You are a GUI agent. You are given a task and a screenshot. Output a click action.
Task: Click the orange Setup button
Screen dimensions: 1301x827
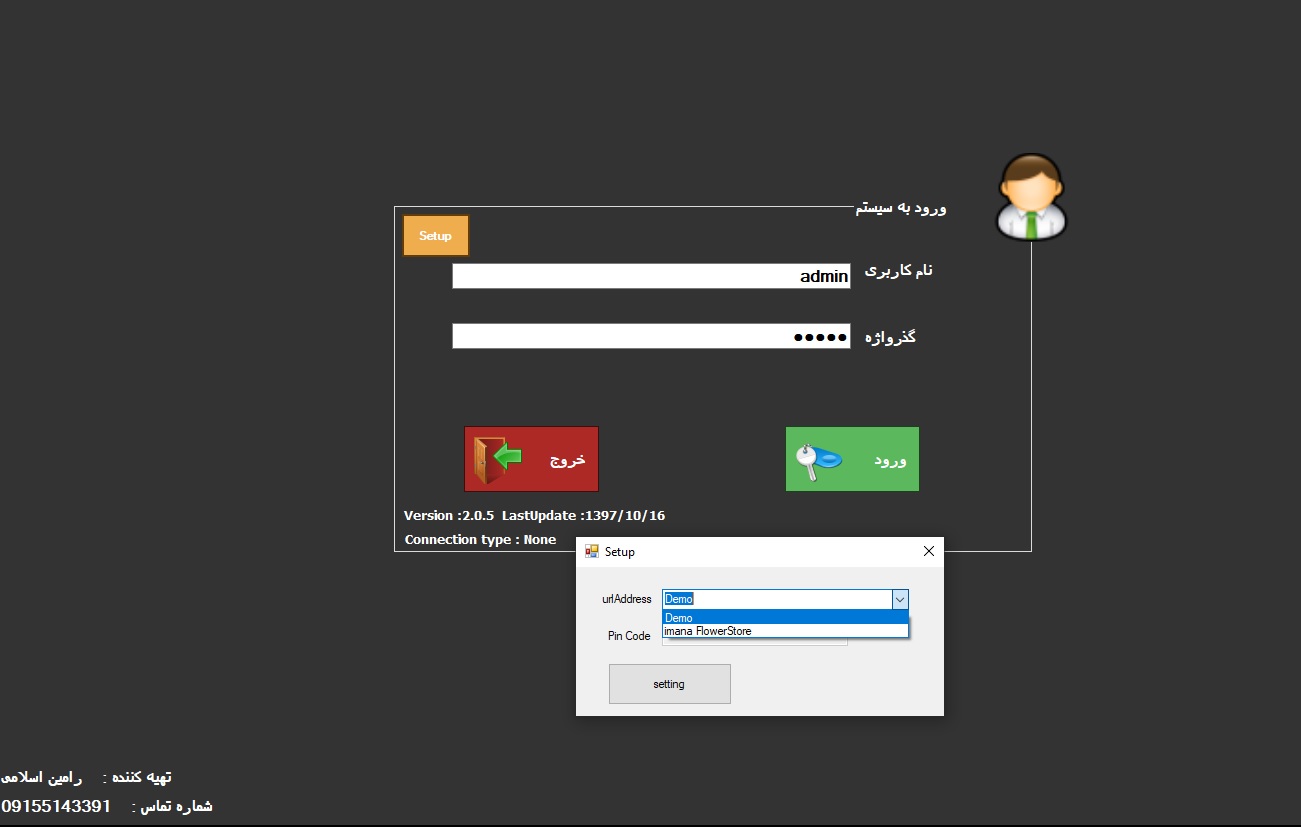pos(436,236)
